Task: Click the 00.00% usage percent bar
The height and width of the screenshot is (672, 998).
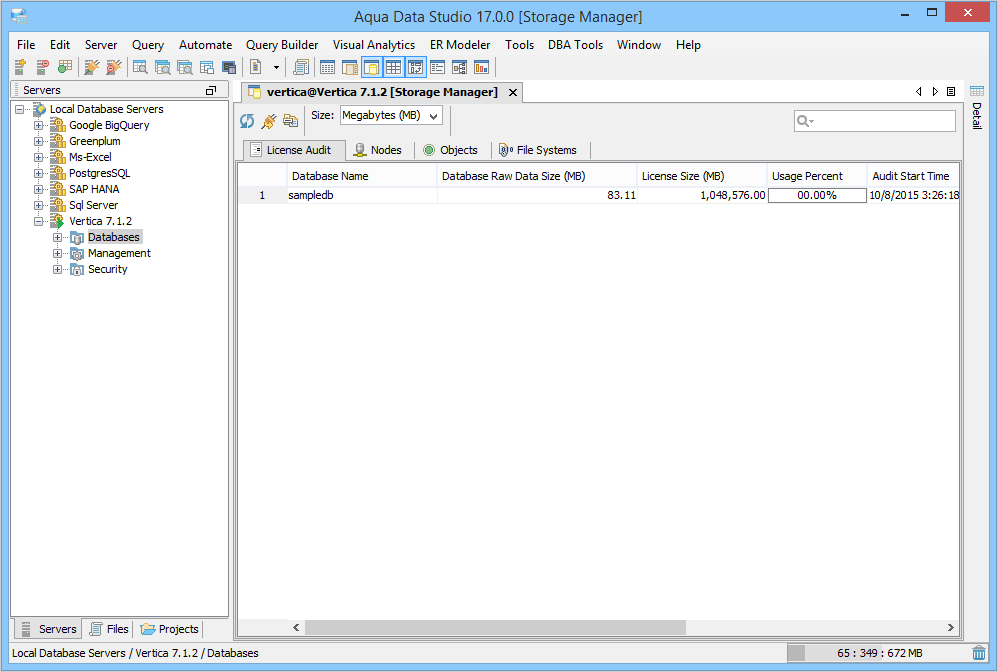Action: coord(817,195)
